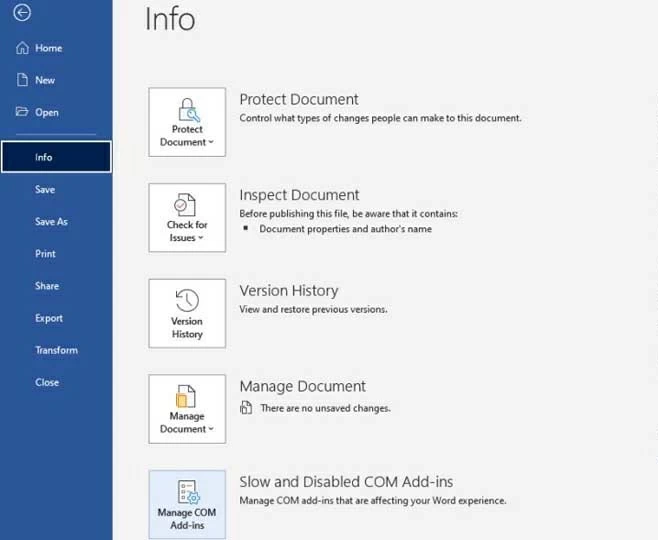658x540 pixels.
Task: Select the Info menu item
Action: 44,157
